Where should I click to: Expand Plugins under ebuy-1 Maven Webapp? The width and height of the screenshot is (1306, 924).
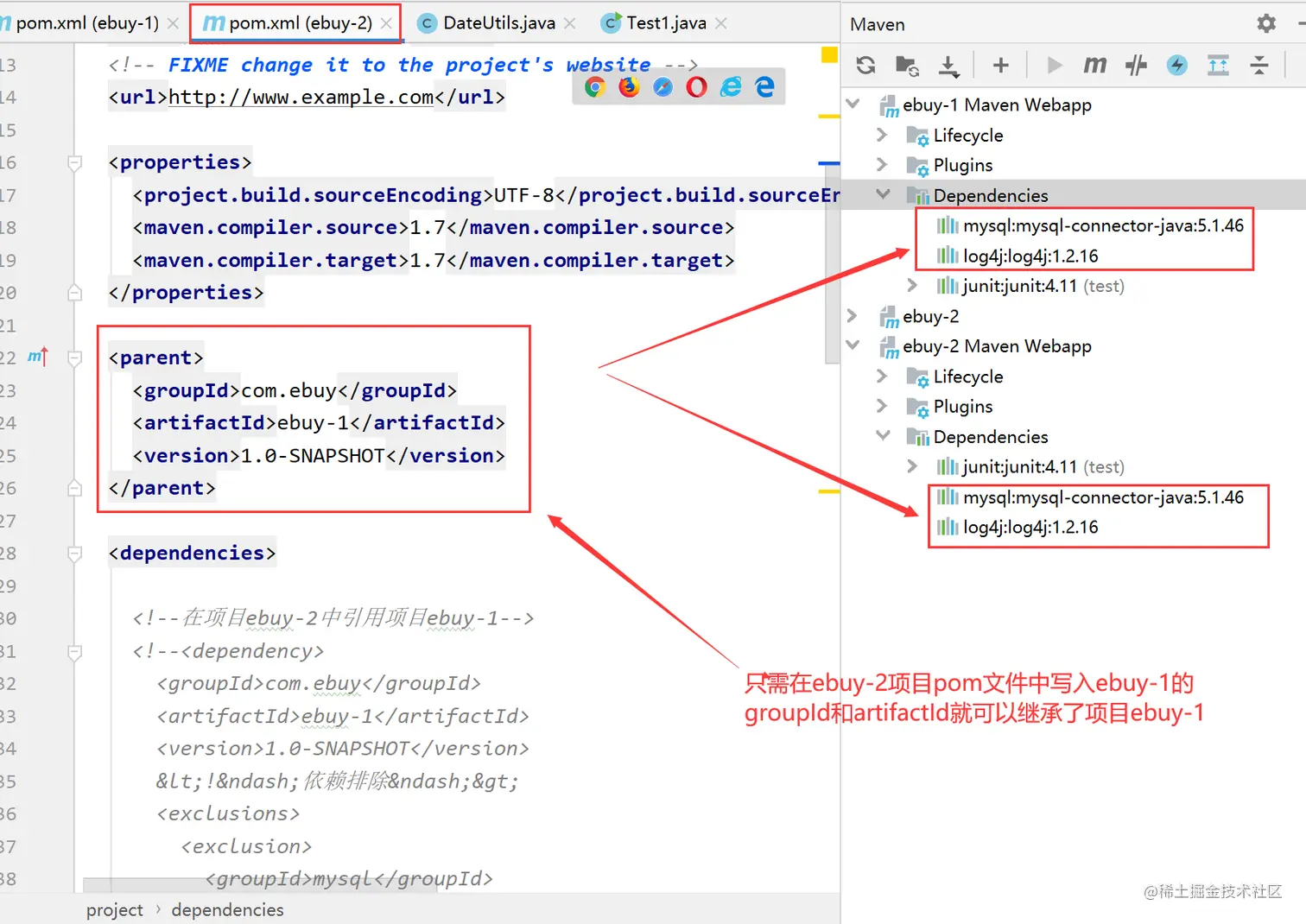pyautogui.click(x=882, y=164)
